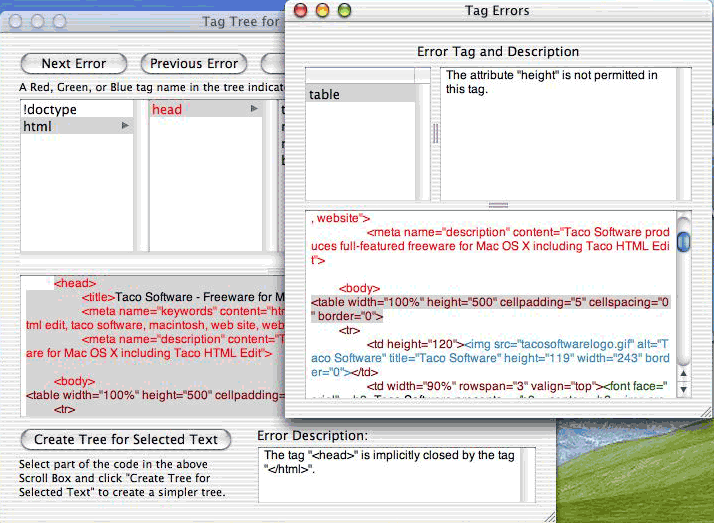Select the !doctype row in tag tree
714x523 pixels.
pyautogui.click(x=77, y=109)
